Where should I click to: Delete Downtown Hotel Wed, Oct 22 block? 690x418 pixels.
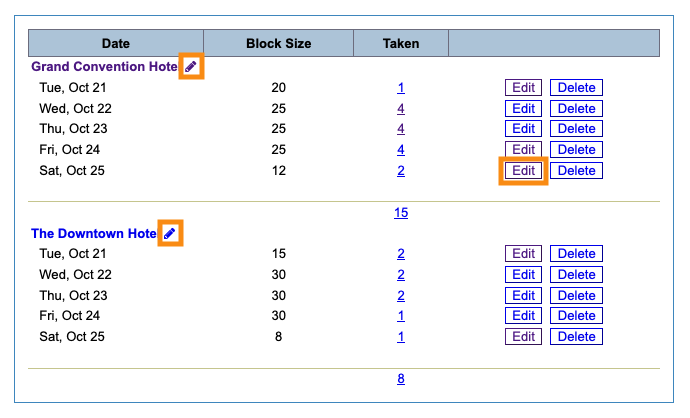pos(576,275)
